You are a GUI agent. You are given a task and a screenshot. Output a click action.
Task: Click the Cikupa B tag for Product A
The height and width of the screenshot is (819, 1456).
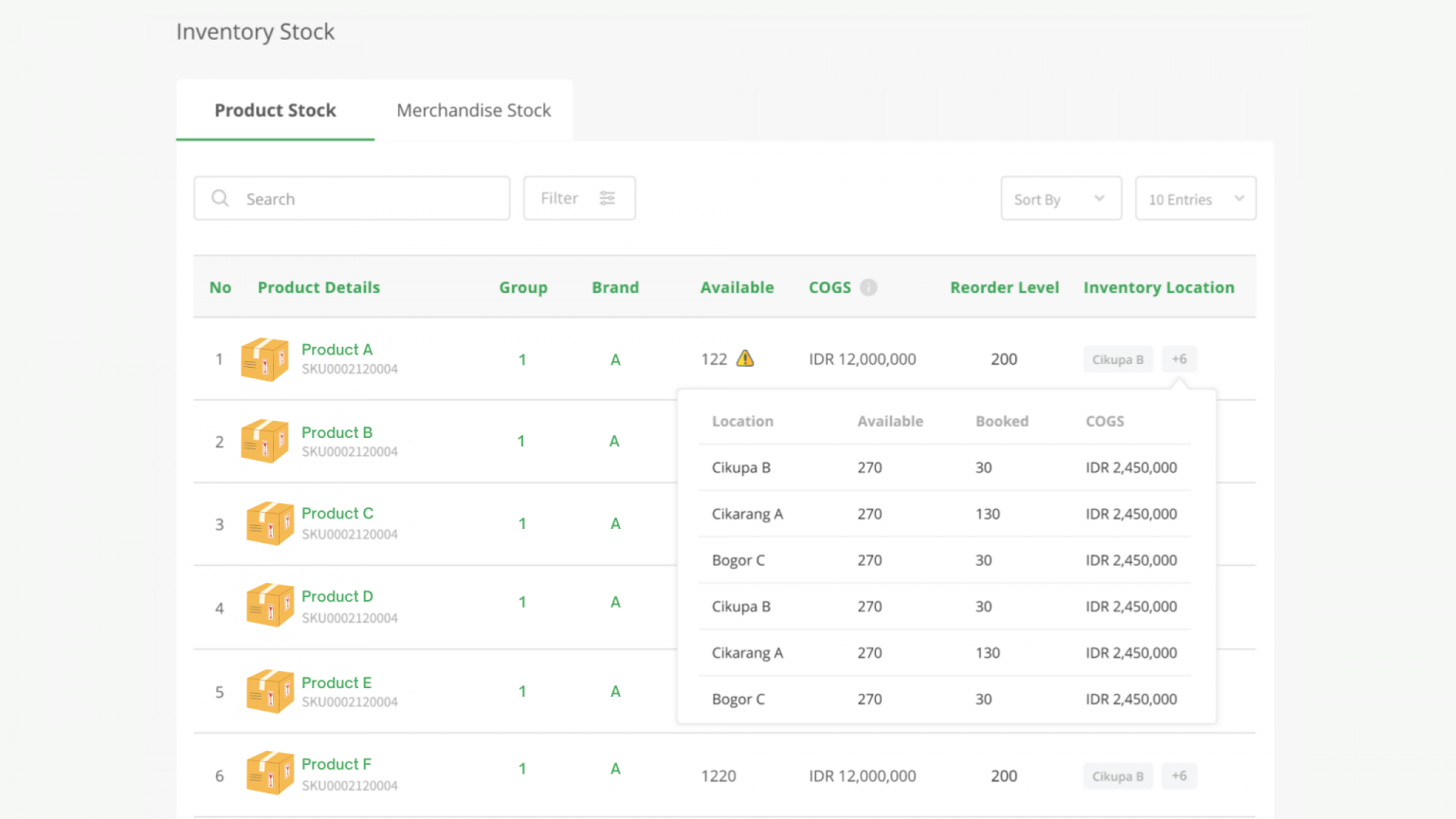(1118, 359)
